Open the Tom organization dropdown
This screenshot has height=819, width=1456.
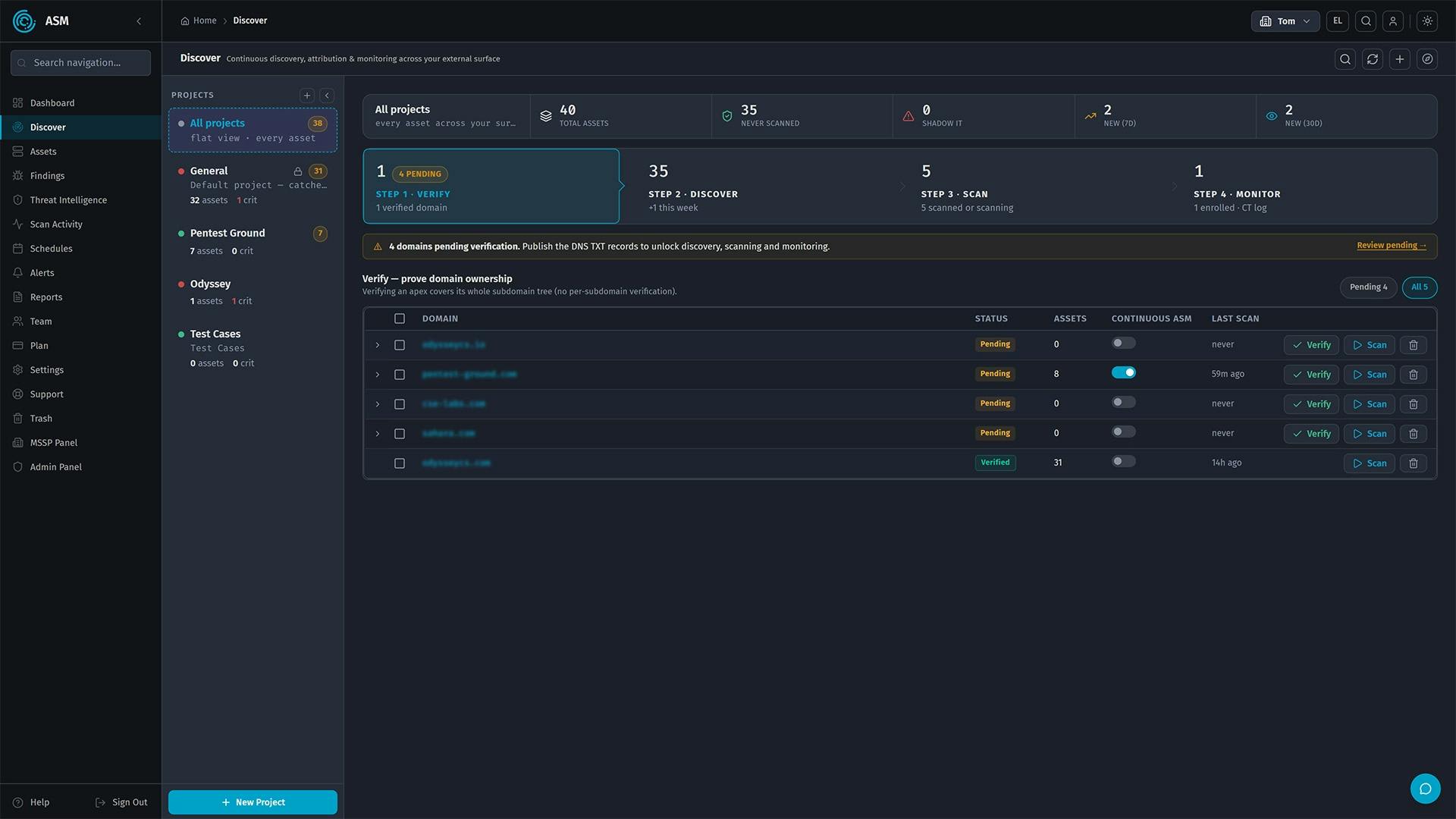point(1285,21)
